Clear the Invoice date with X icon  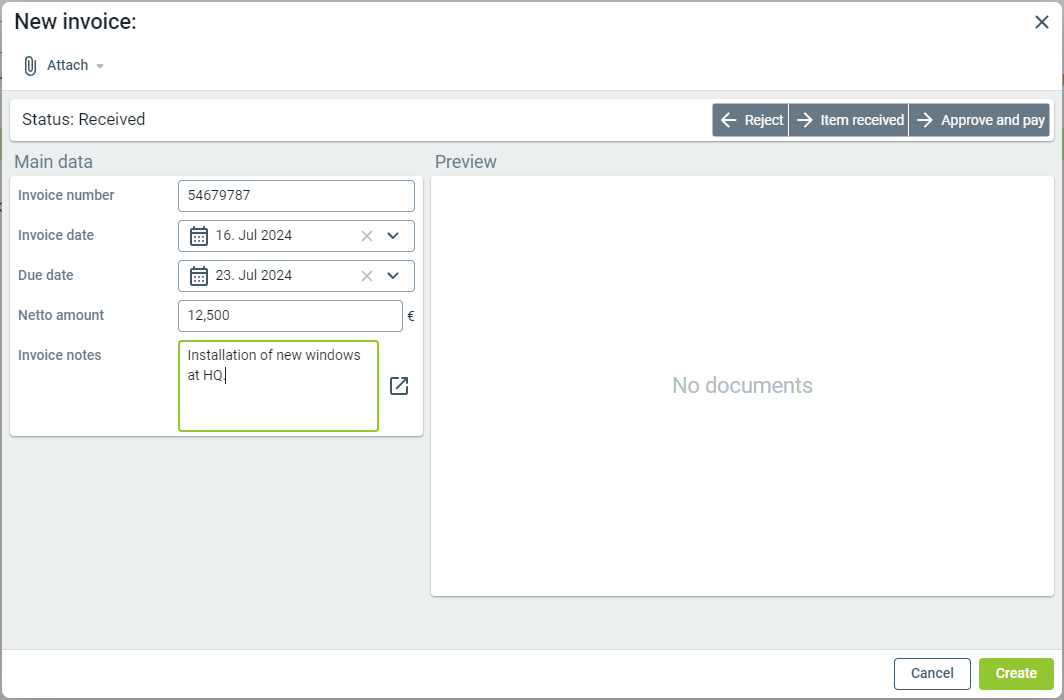[x=367, y=236]
